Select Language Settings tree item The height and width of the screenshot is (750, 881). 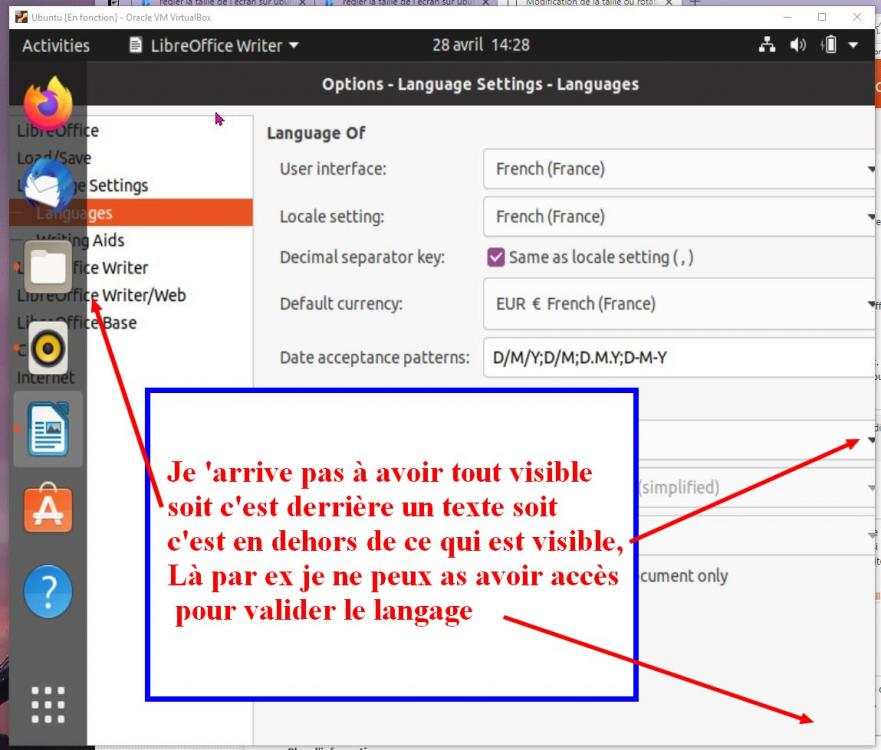point(83,185)
